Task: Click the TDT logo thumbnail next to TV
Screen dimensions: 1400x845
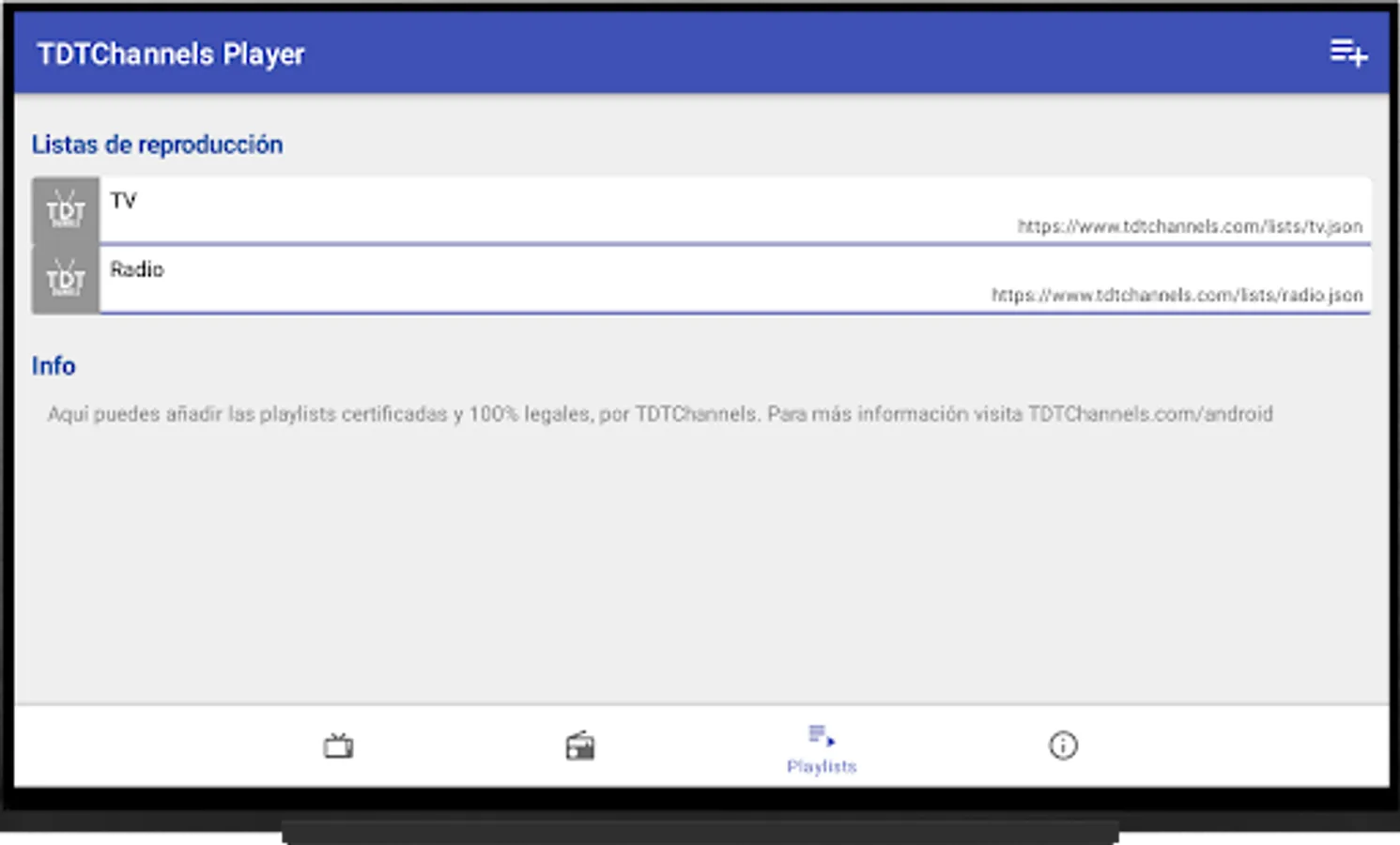Action: click(x=66, y=210)
